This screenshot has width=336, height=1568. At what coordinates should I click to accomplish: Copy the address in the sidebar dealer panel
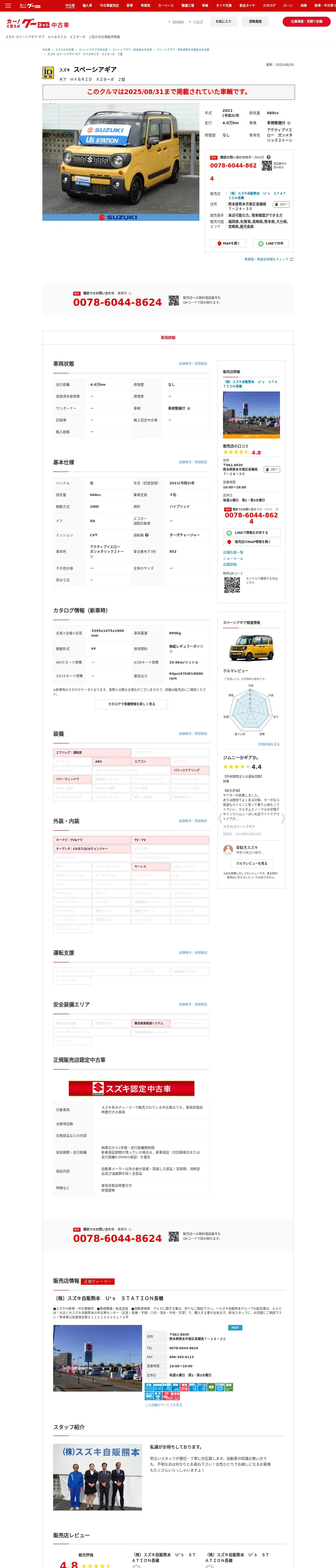pos(272,469)
